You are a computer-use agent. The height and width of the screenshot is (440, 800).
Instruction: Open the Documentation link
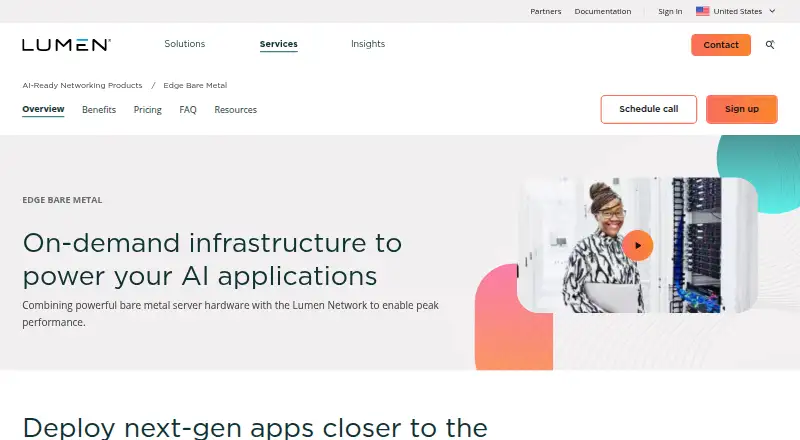(x=603, y=11)
